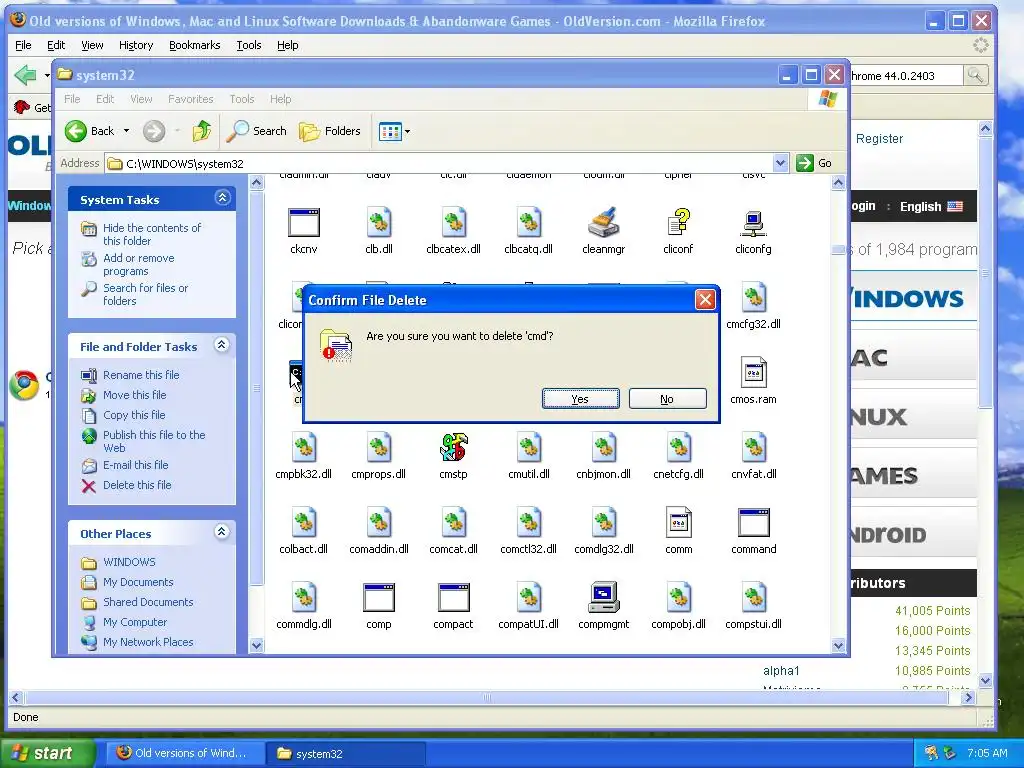The image size is (1024, 768).
Task: Select the colbact.dll file icon
Action: pyautogui.click(x=304, y=524)
